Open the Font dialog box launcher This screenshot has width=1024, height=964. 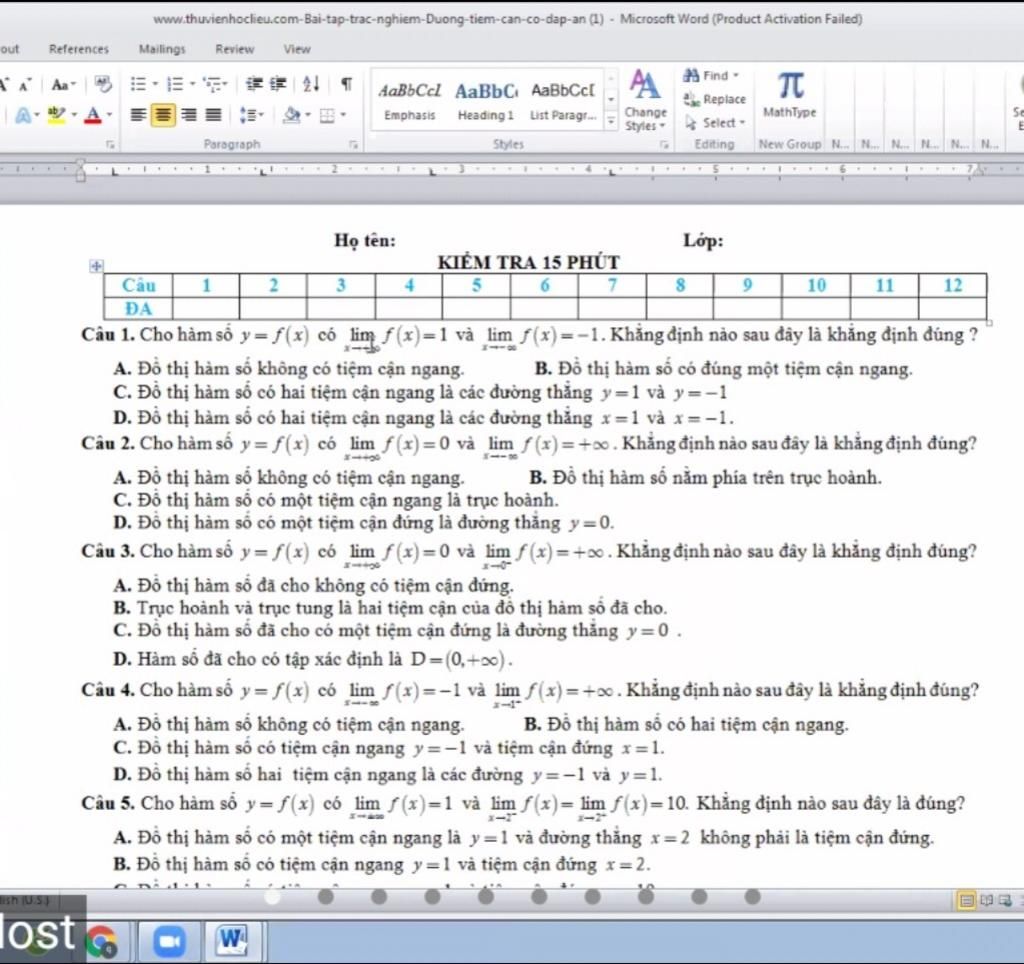click(110, 144)
